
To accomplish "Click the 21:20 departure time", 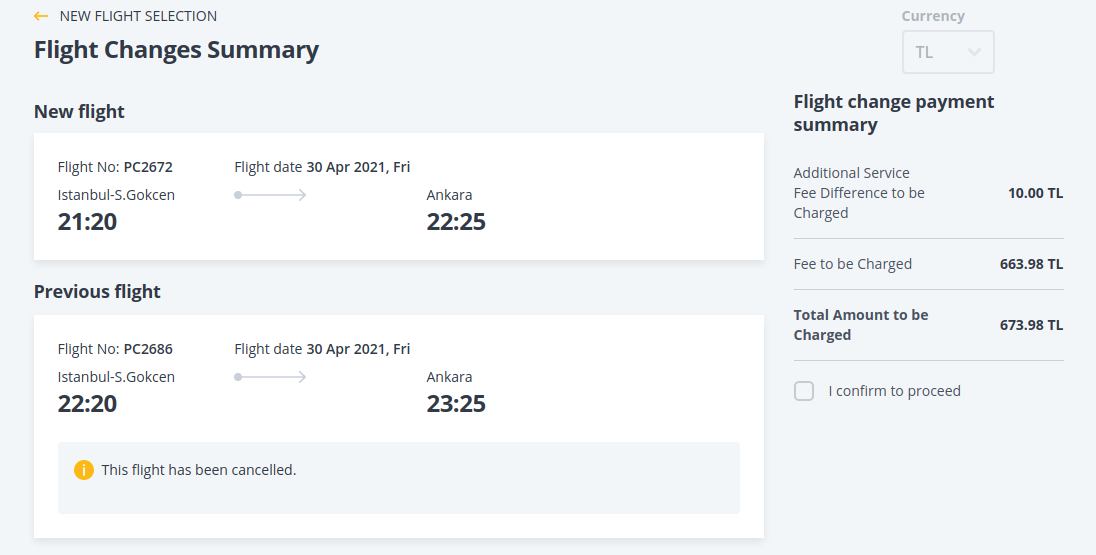I will (87, 222).
